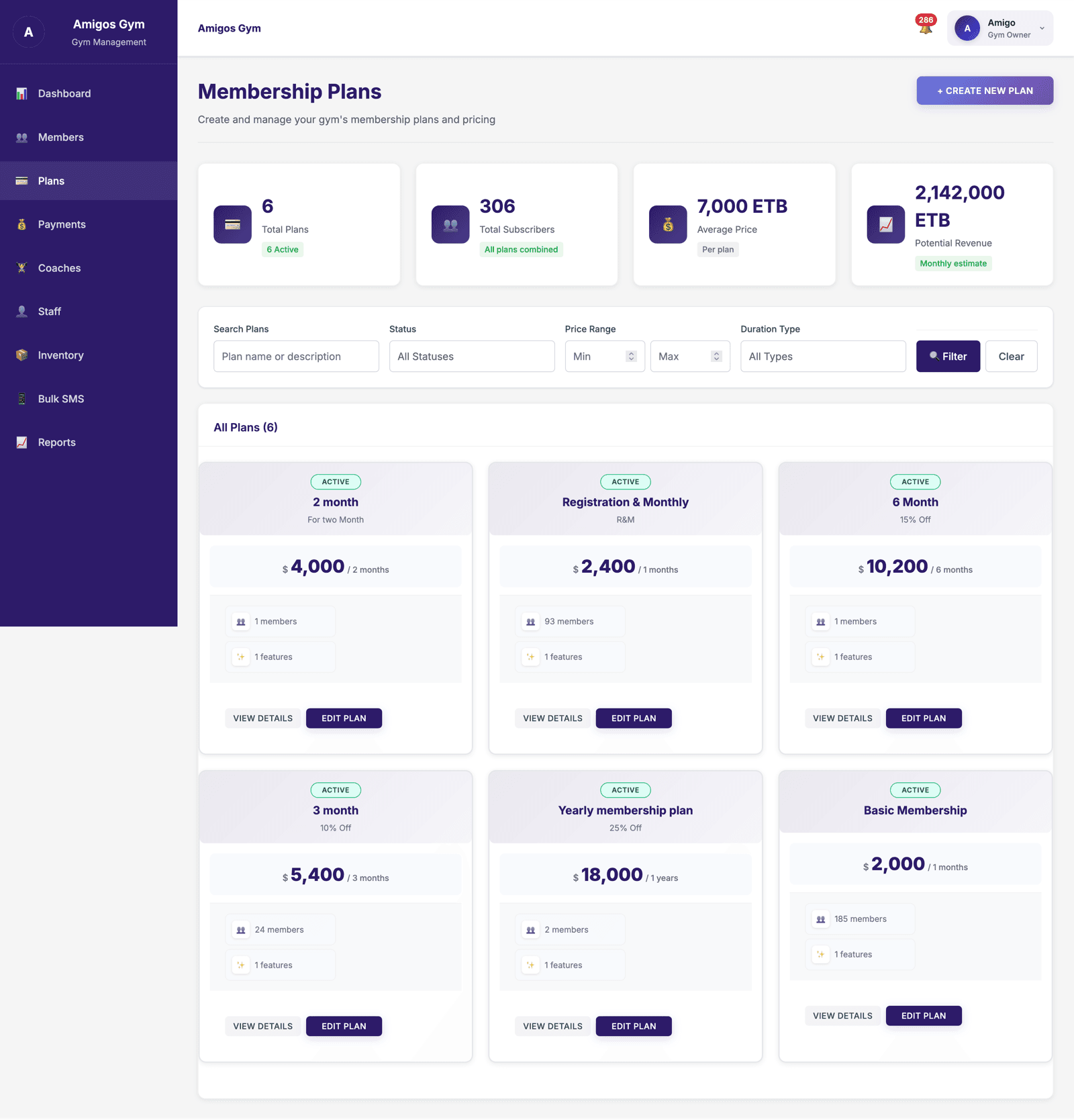Click the Average Price money bag icon

click(x=668, y=224)
